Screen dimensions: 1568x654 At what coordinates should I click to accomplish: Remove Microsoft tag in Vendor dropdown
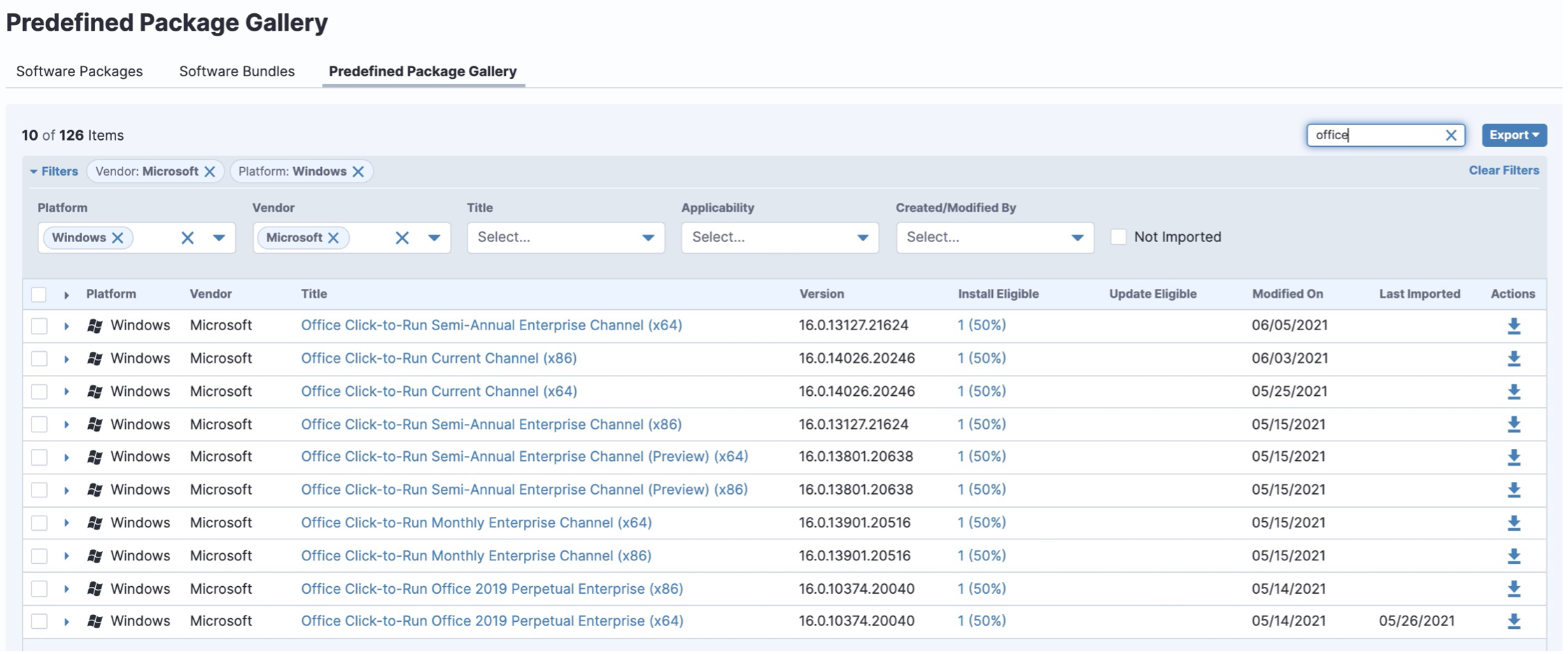(x=334, y=238)
